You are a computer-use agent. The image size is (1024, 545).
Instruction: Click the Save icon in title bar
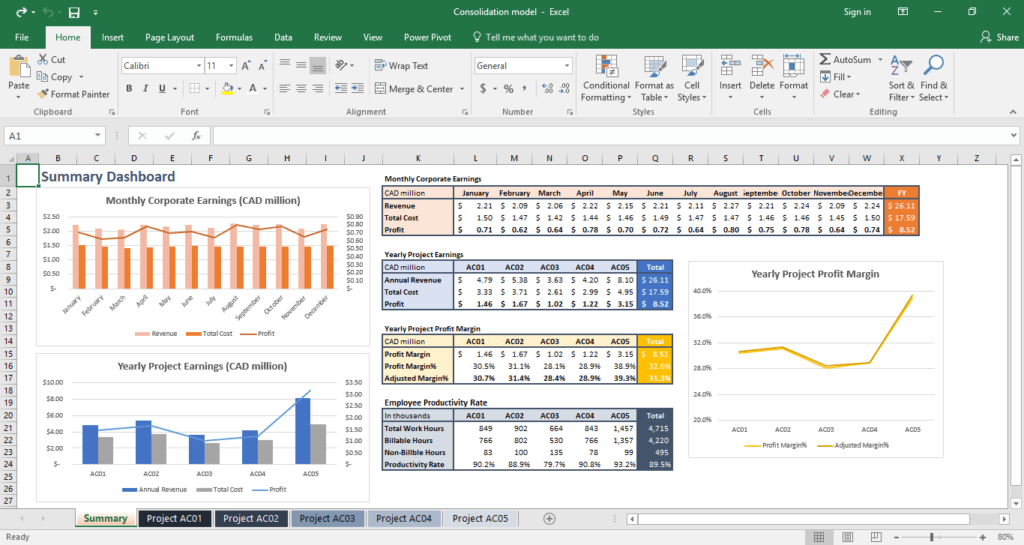(74, 12)
